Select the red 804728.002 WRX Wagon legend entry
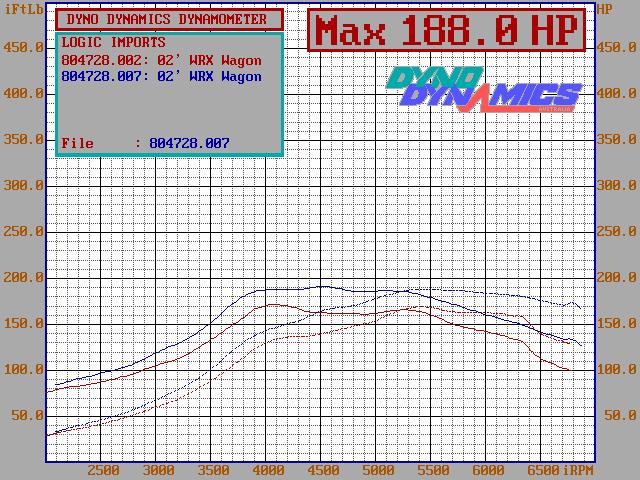This screenshot has width=640, height=480. 161,60
